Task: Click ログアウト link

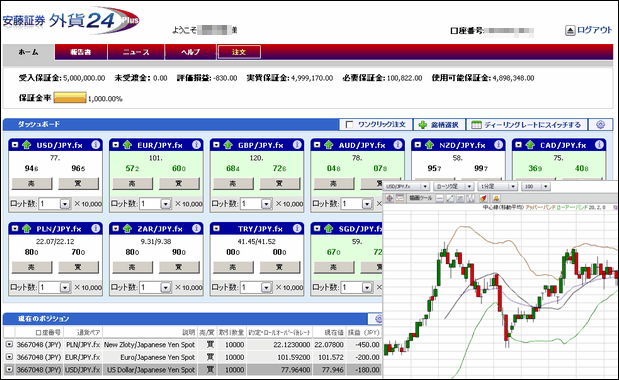Action: click(595, 30)
